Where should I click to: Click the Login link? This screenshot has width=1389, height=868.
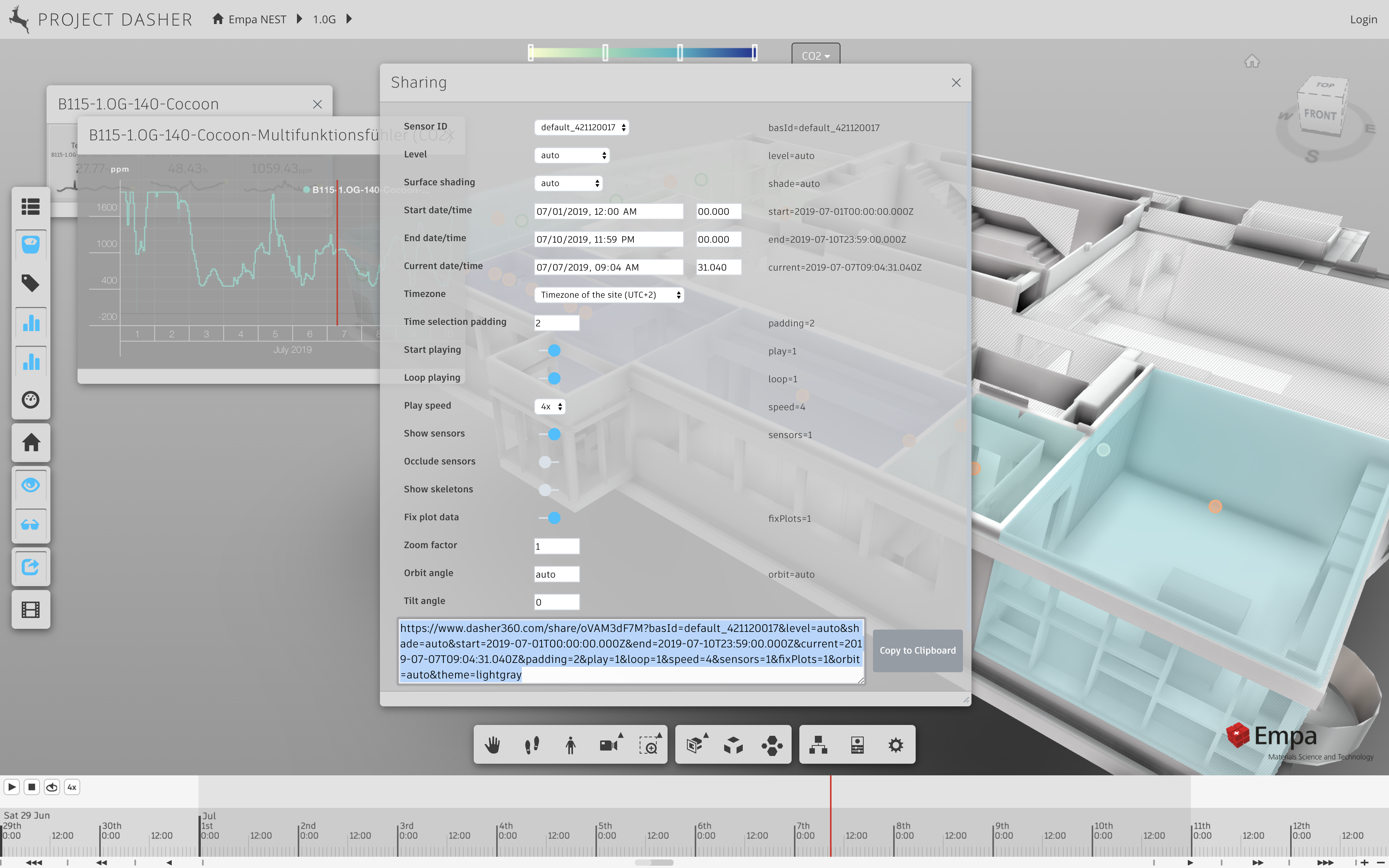[1363, 19]
